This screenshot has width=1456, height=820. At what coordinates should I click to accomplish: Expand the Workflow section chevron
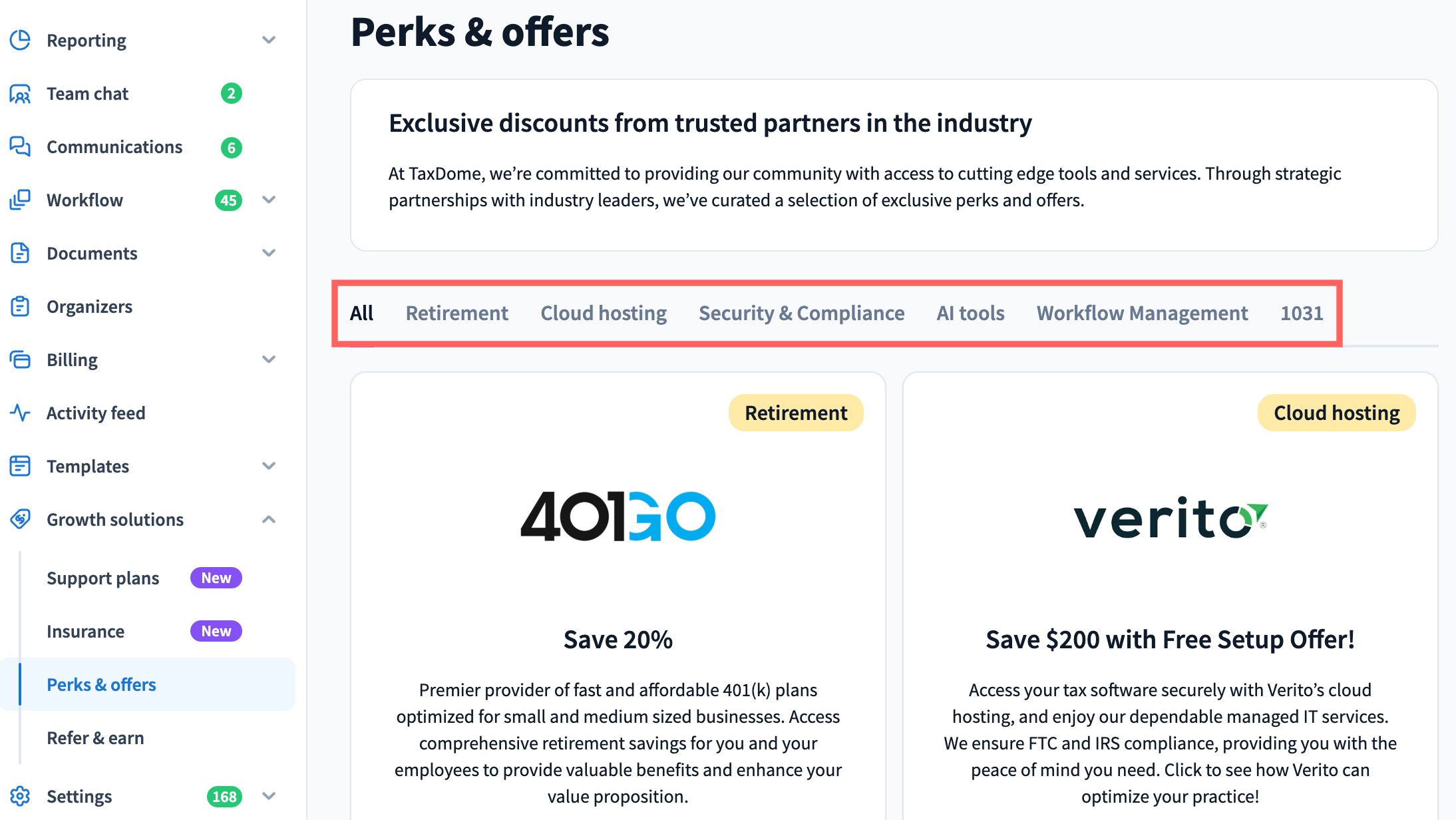coord(269,200)
